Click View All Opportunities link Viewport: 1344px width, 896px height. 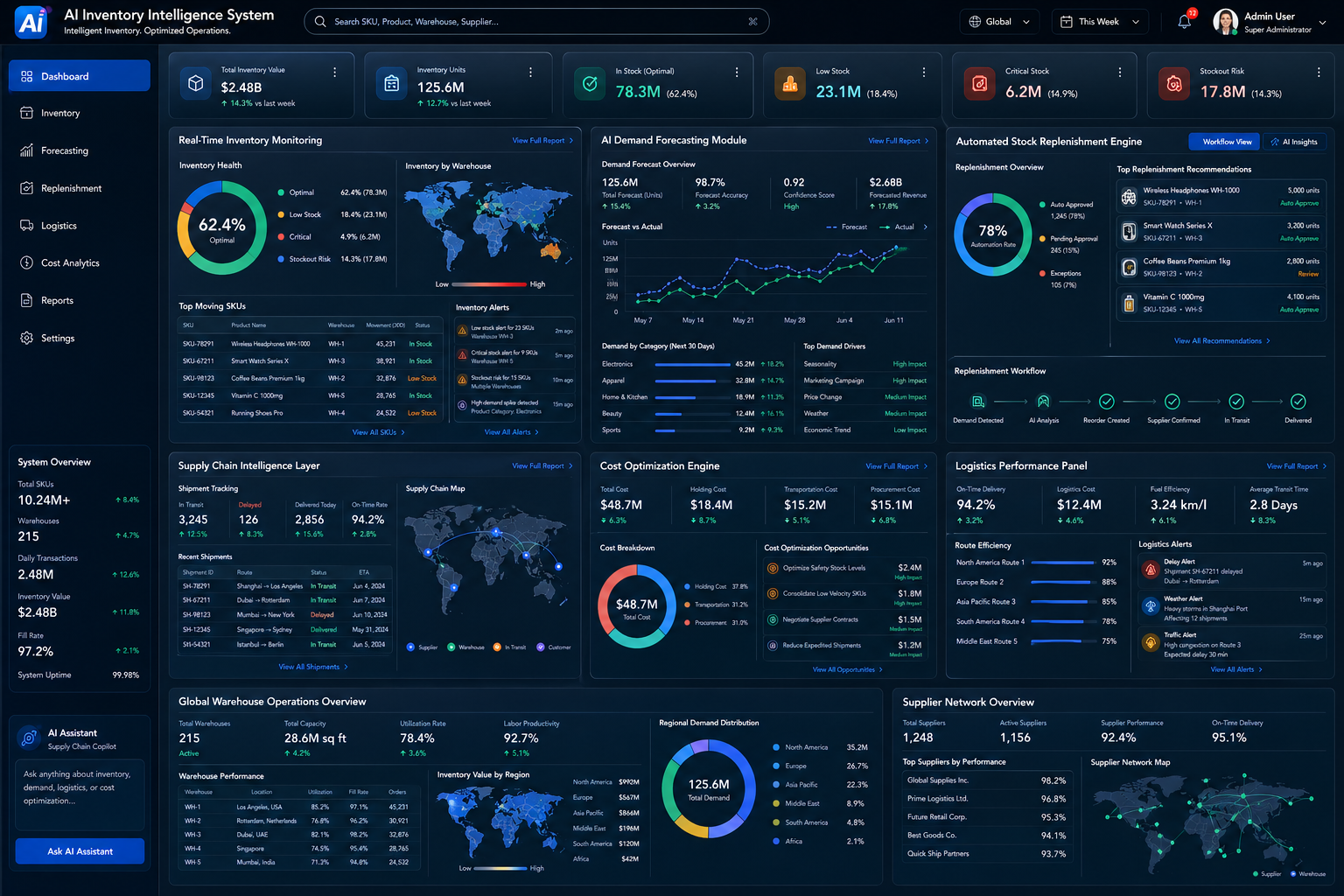pos(848,670)
